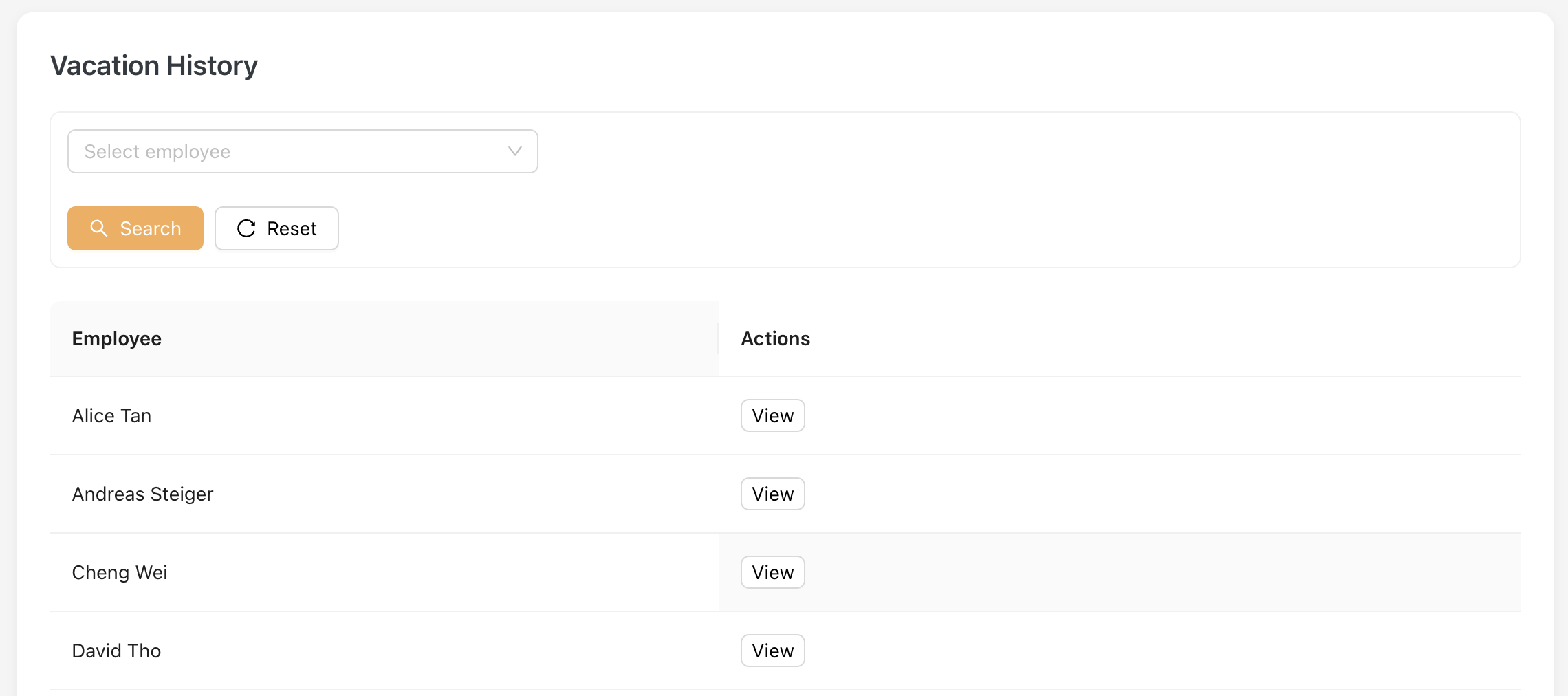Screen dimensions: 1568x696
Task: Open View for David Tho
Action: coord(772,651)
